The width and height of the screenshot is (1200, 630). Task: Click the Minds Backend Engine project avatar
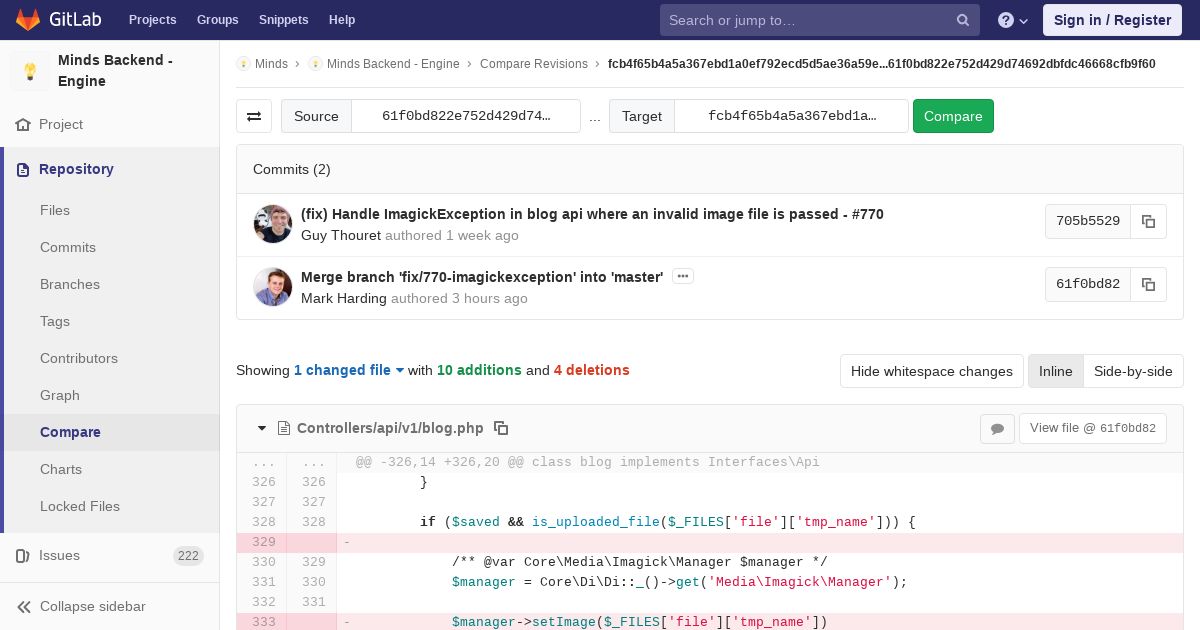[30, 71]
